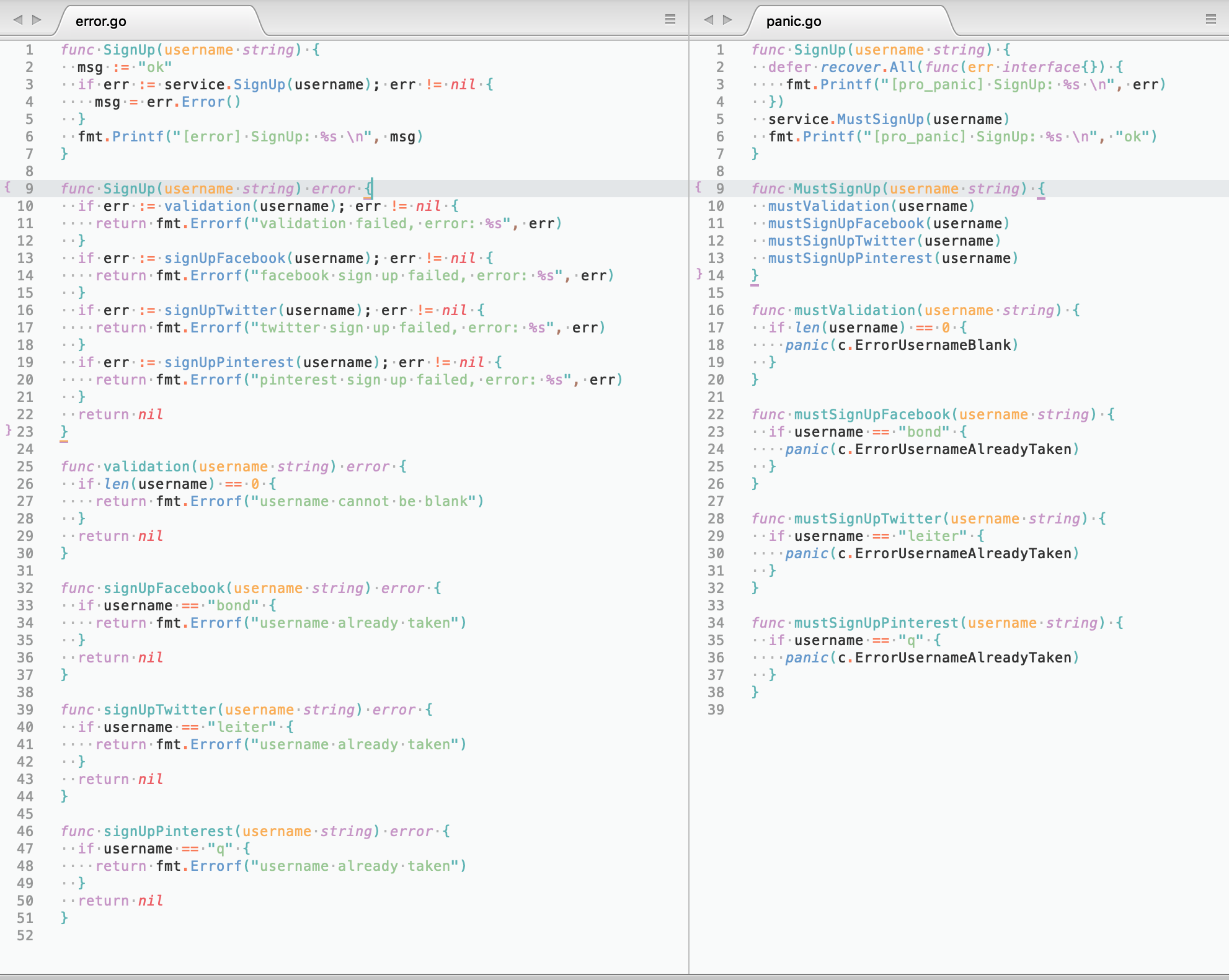This screenshot has height=980, width=1229.
Task: Open left pane tab list menu icon
Action: (x=670, y=19)
